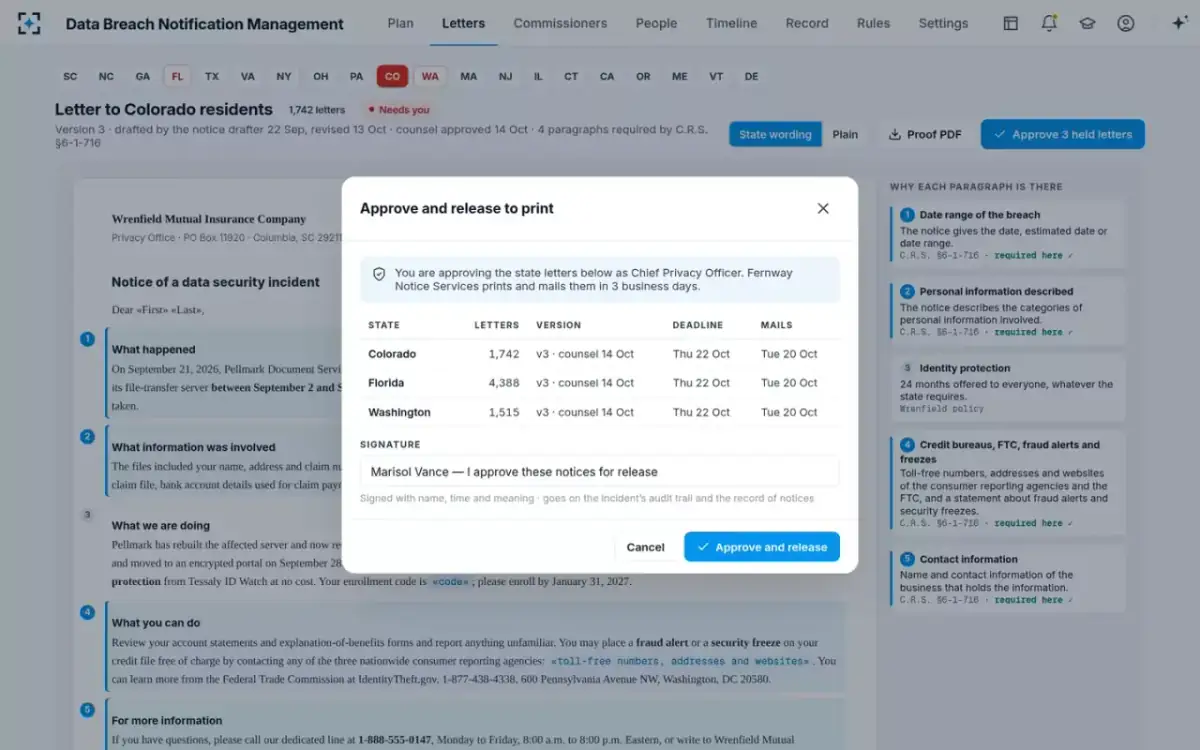The height and width of the screenshot is (750, 1200).
Task: Open the Letters tab
Action: [x=463, y=23]
